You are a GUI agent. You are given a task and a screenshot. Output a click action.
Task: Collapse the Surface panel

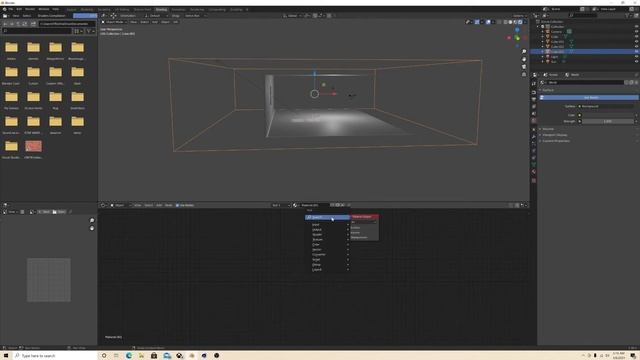(547, 90)
